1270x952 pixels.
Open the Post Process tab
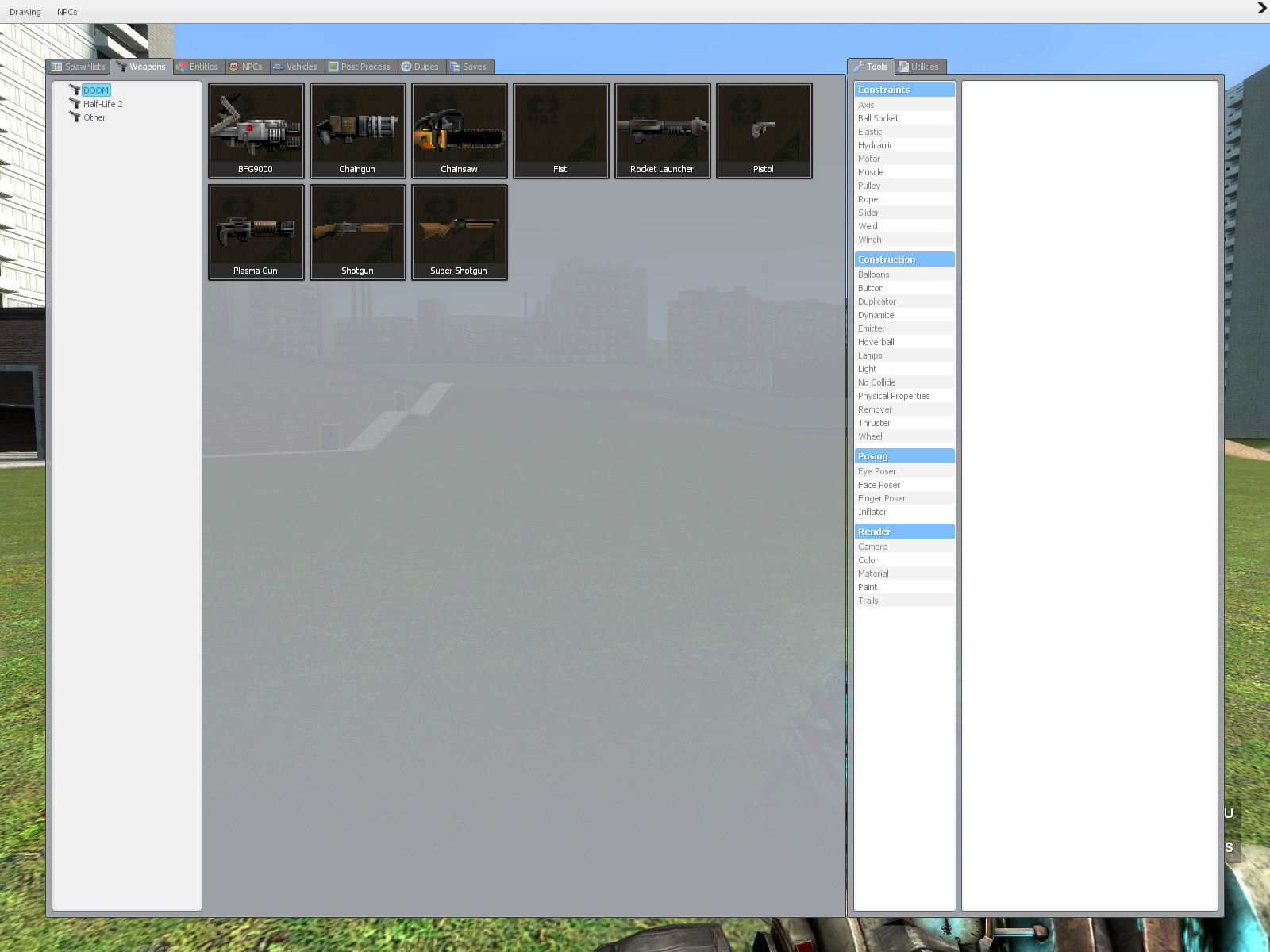(360, 67)
